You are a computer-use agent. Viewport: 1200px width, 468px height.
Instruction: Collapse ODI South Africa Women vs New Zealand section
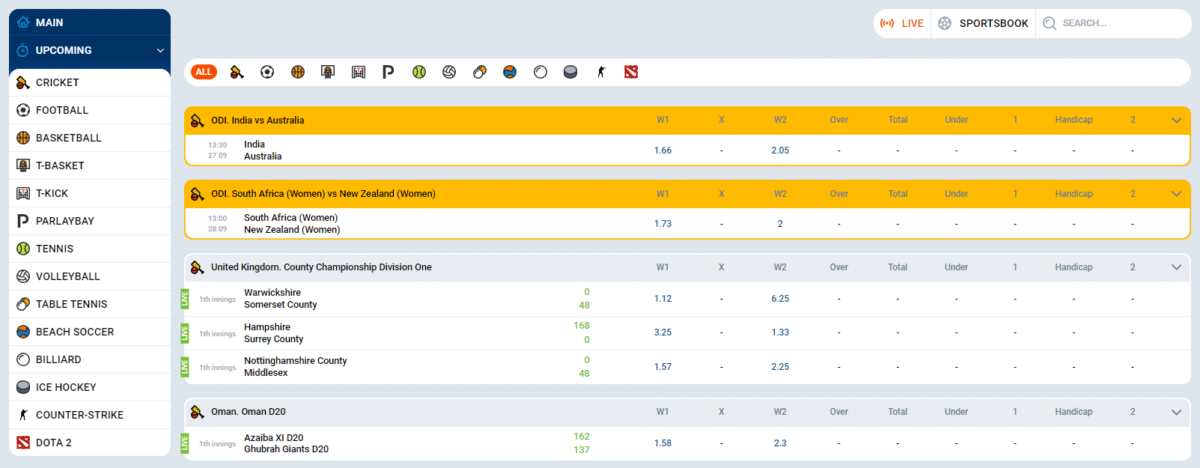pos(1176,194)
